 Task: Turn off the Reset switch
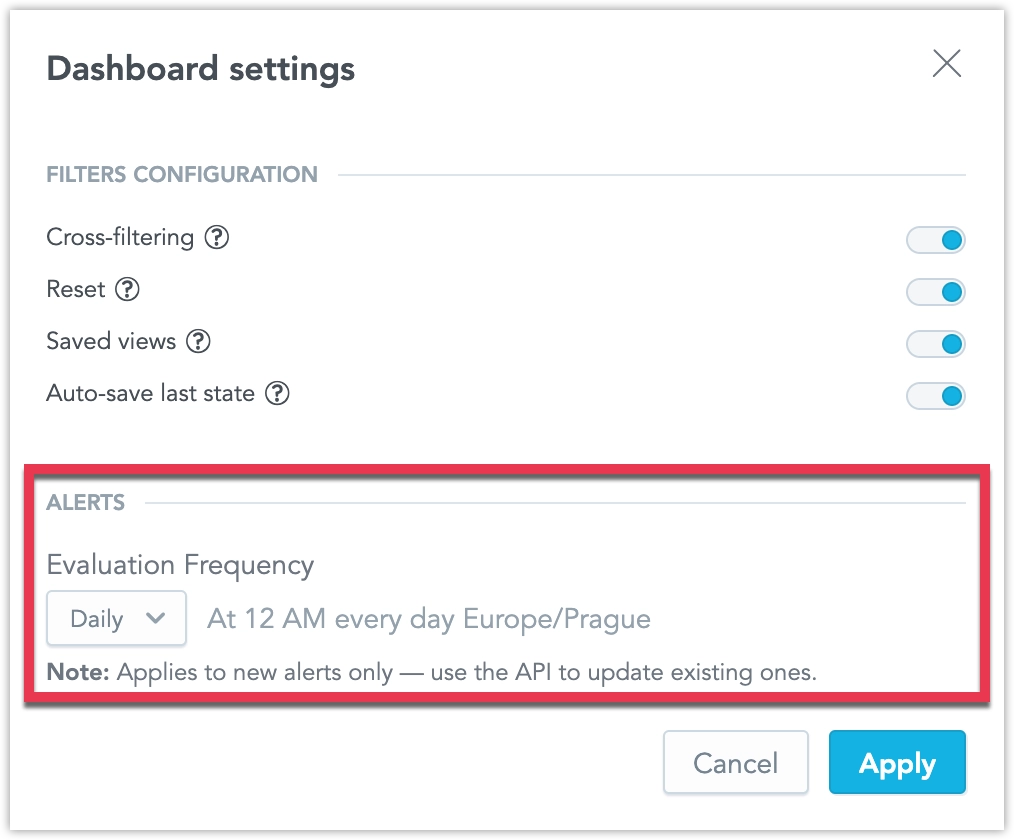click(935, 292)
